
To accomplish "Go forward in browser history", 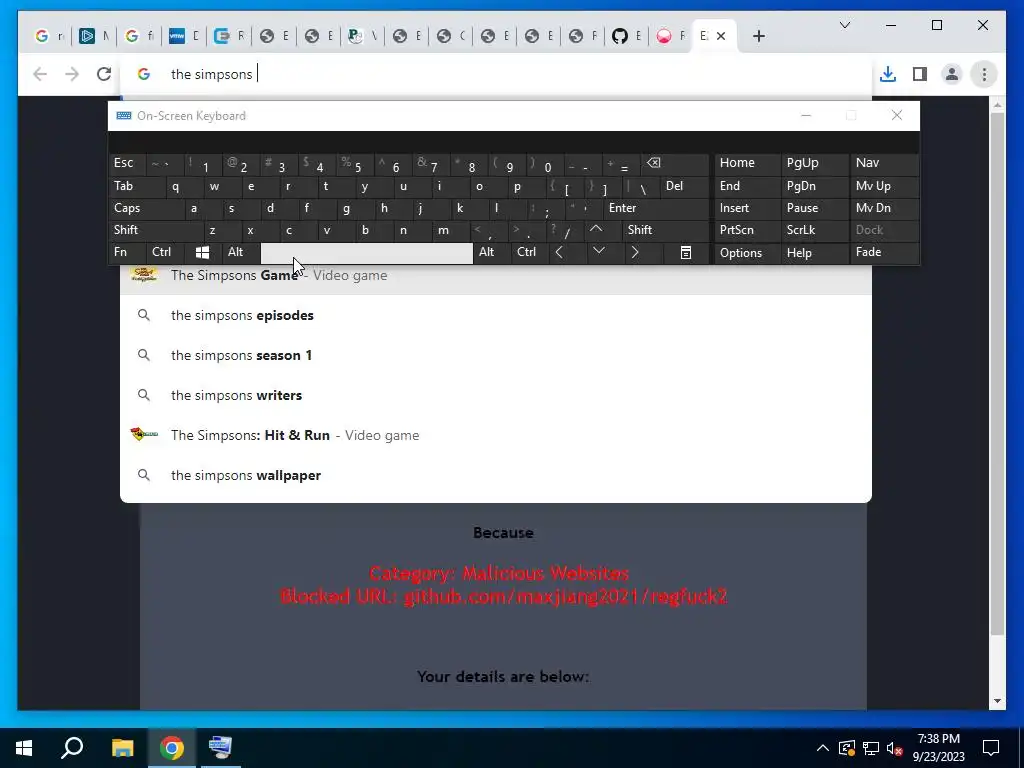I will pyautogui.click(x=72, y=74).
